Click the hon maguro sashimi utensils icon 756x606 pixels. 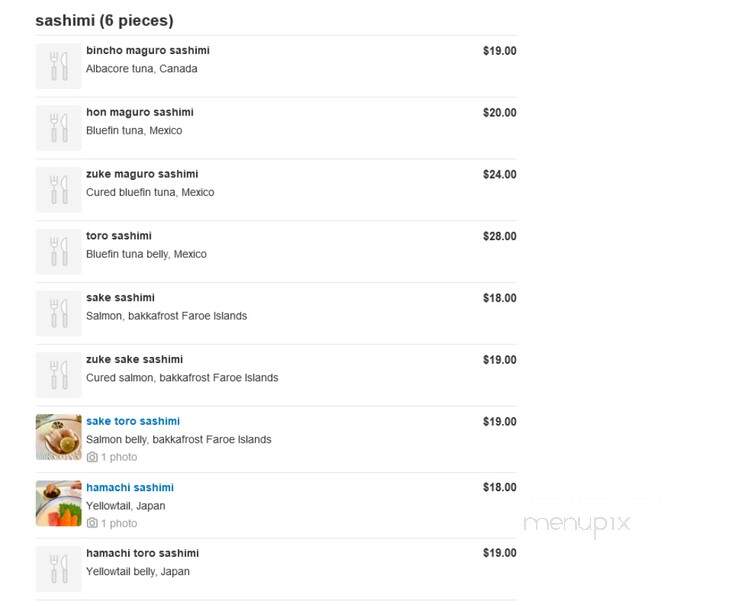[x=58, y=128]
